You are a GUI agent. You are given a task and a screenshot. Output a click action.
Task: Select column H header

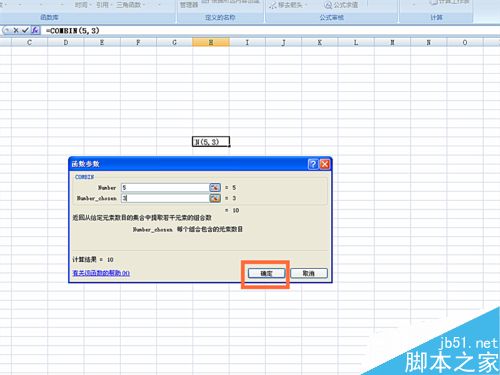211,42
